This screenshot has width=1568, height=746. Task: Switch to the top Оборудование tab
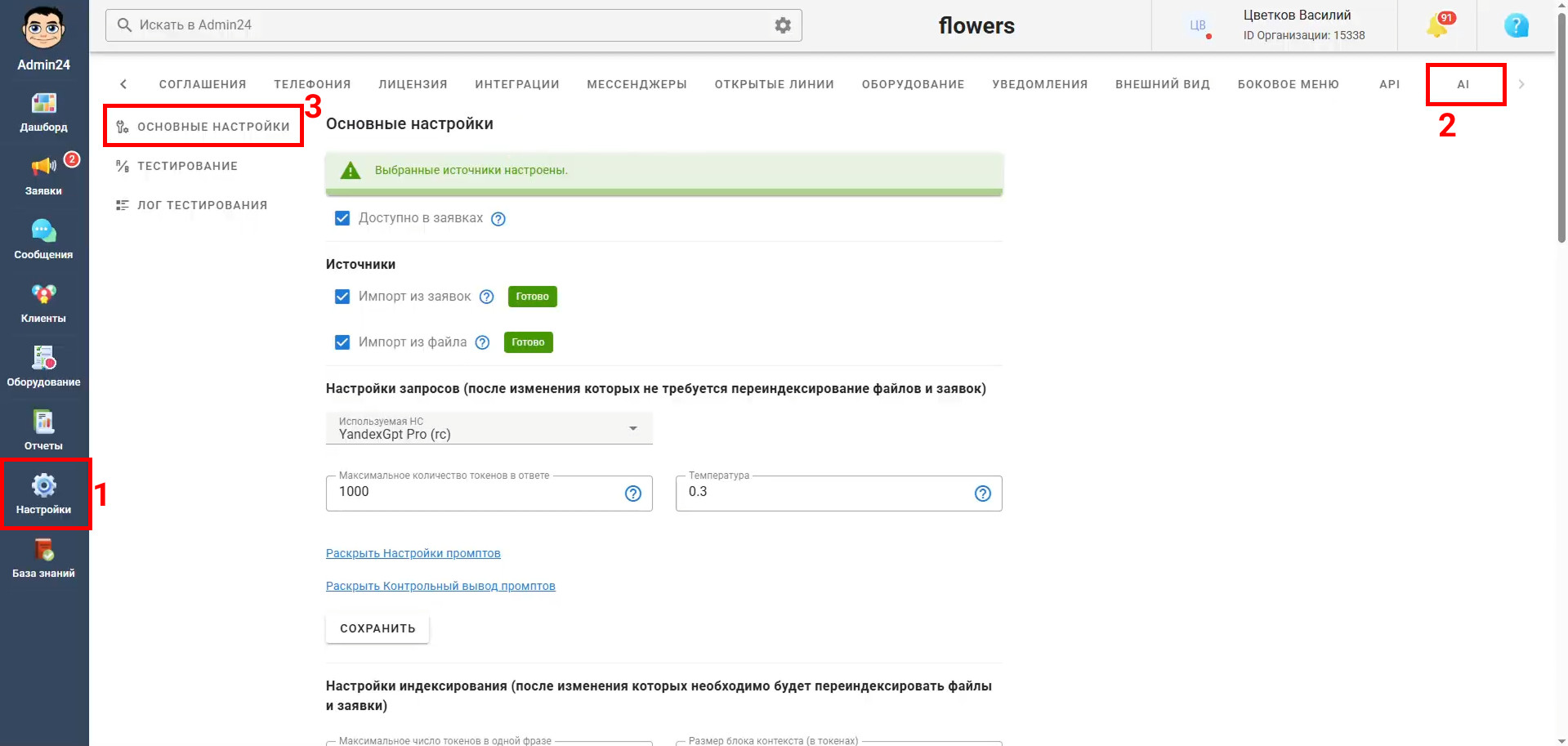(914, 84)
